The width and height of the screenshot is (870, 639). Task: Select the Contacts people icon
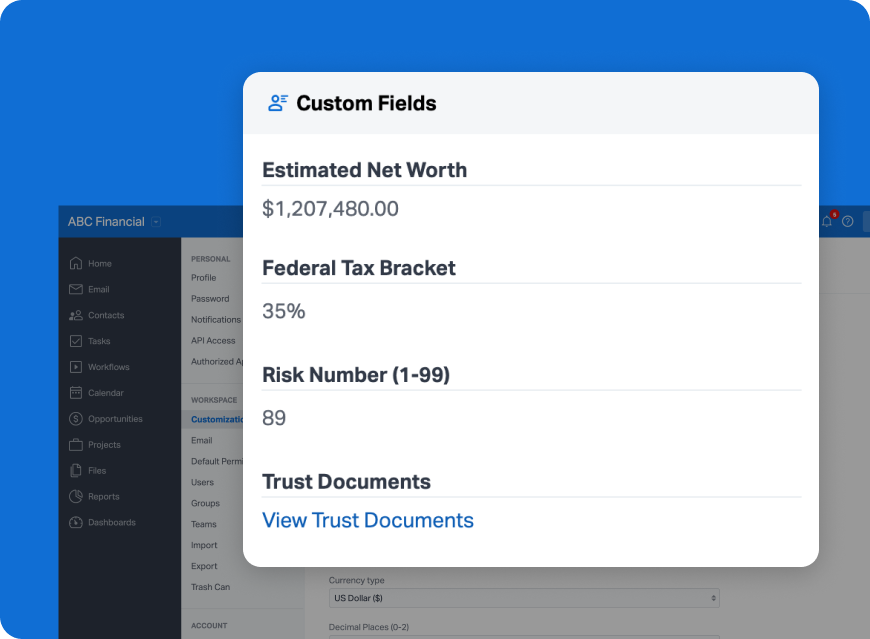(75, 315)
